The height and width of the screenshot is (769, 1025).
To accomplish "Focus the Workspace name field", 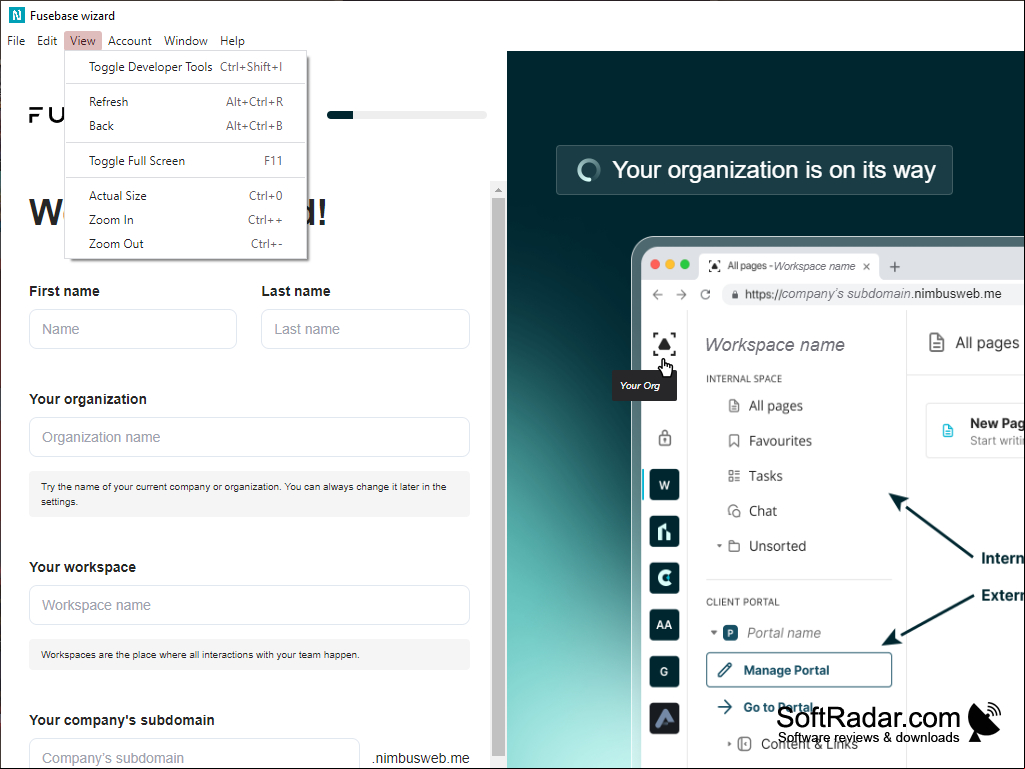I will [249, 605].
